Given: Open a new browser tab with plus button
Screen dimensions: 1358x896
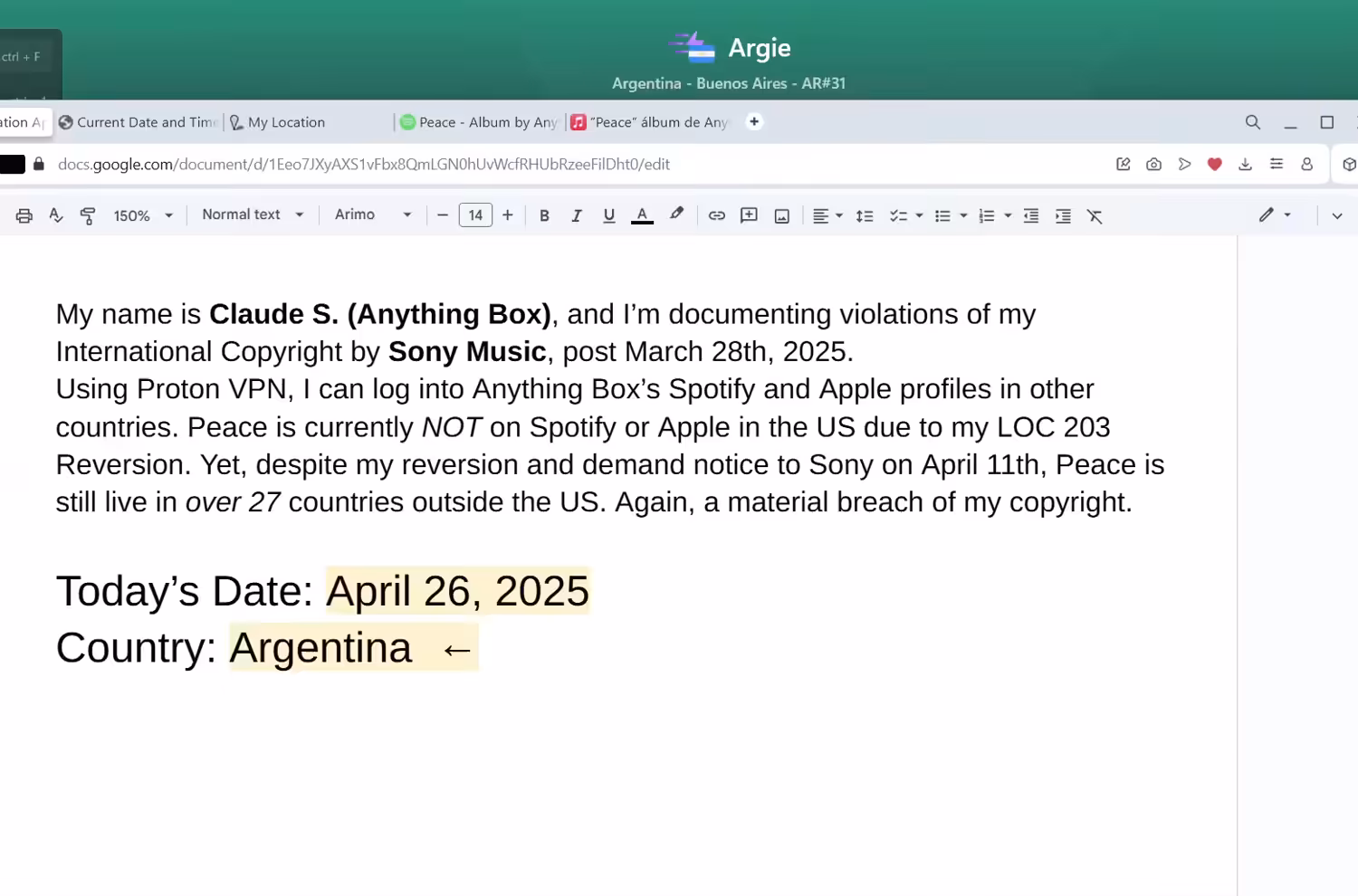Looking at the screenshot, I should tap(754, 121).
